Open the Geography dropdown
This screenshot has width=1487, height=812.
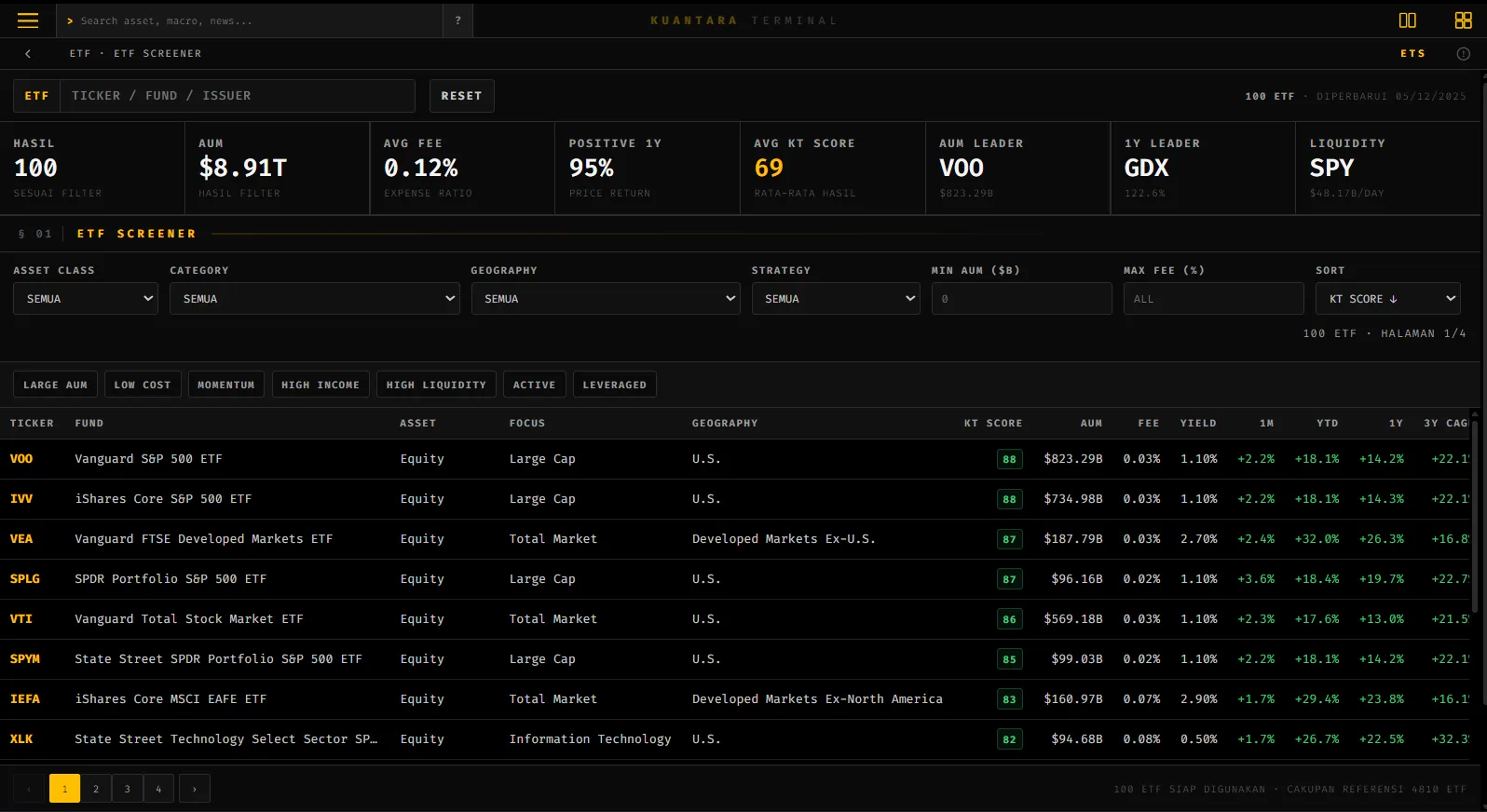[606, 299]
